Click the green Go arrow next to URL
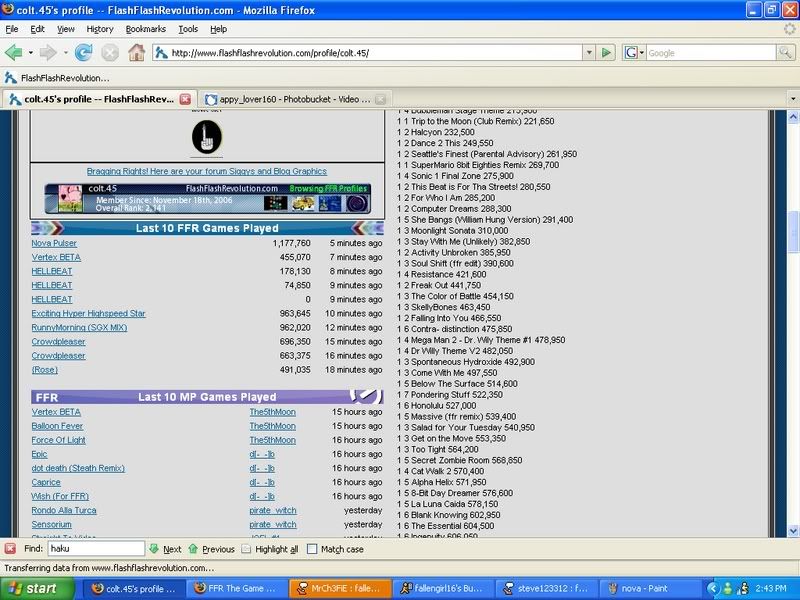Viewport: 800px width, 600px height. [606, 53]
